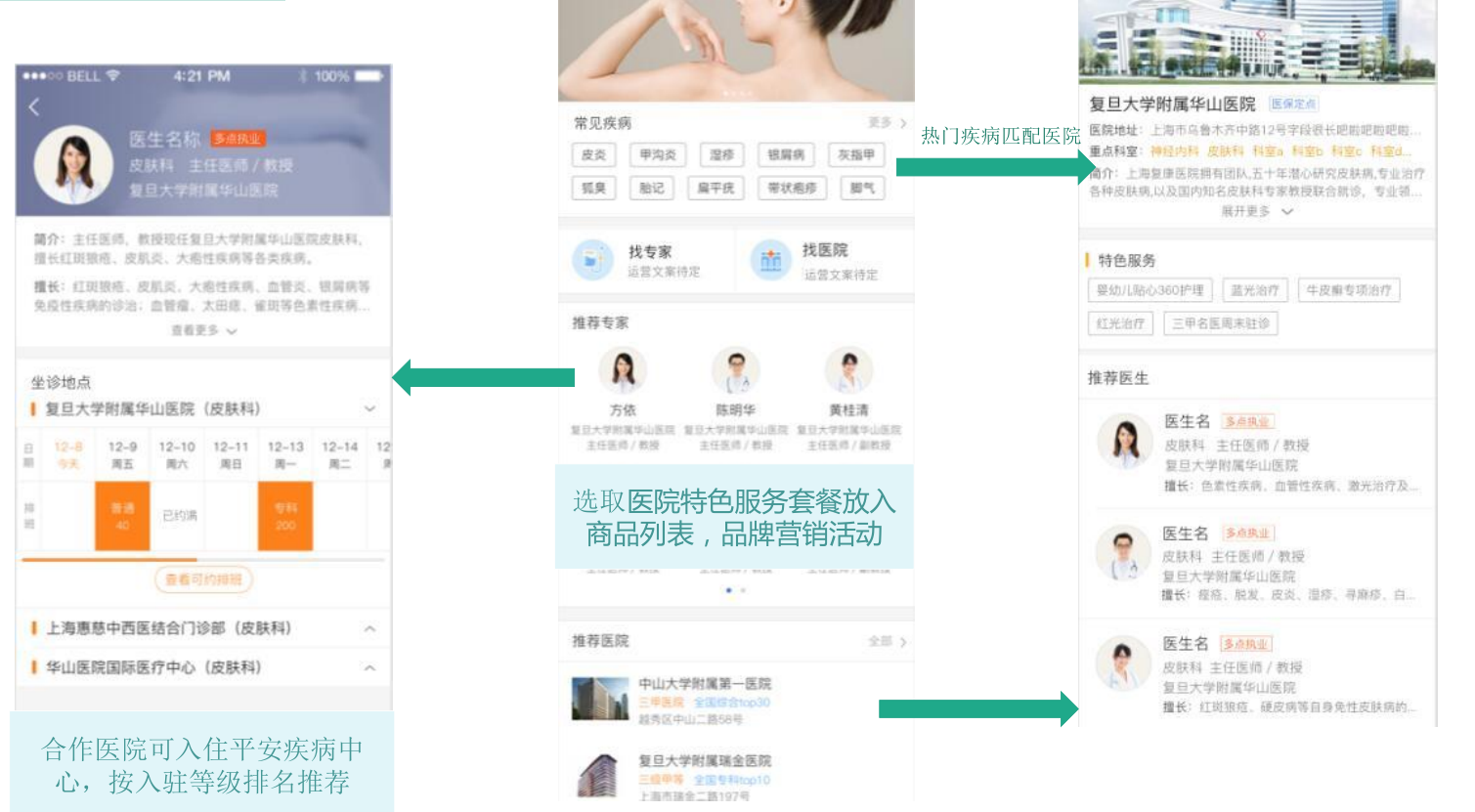Select the 专科 200 appointment slot
Screen dimensions: 1475x812
(x=285, y=516)
